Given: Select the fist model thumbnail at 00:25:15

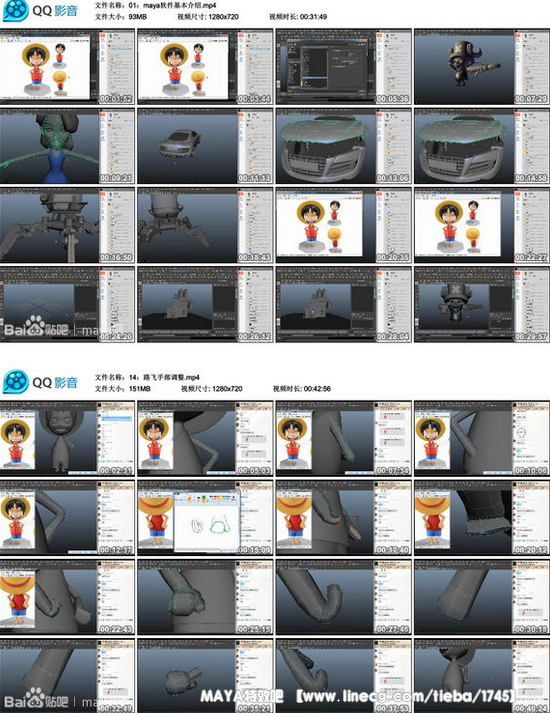Looking at the screenshot, I should pyautogui.click(x=205, y=597).
